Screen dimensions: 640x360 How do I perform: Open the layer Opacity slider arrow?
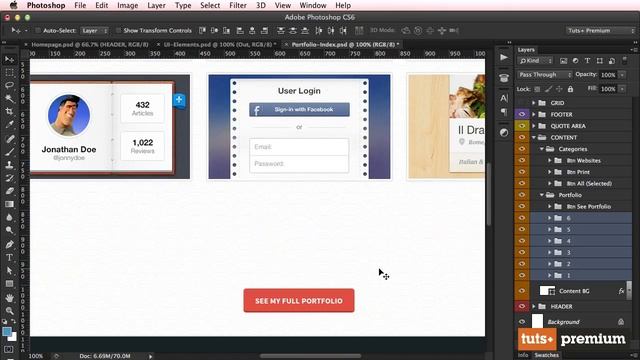622,75
